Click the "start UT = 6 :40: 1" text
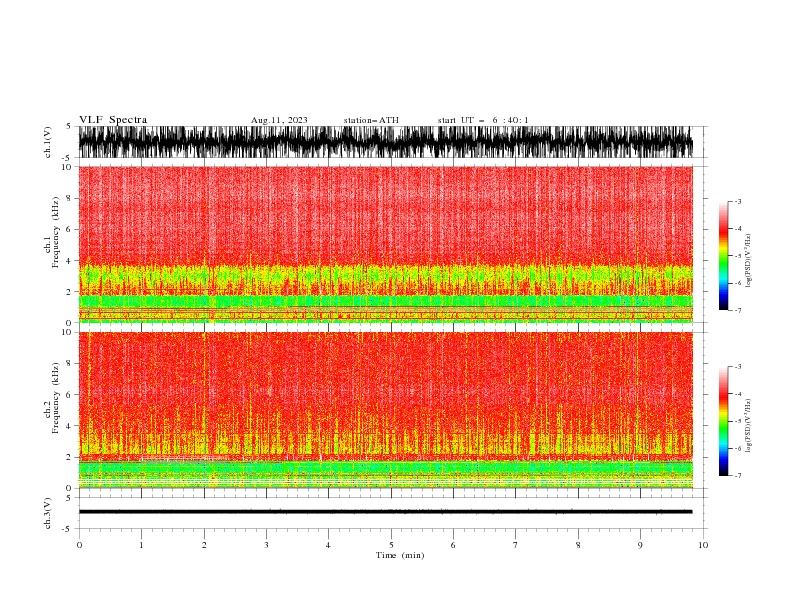 pyautogui.click(x=483, y=120)
